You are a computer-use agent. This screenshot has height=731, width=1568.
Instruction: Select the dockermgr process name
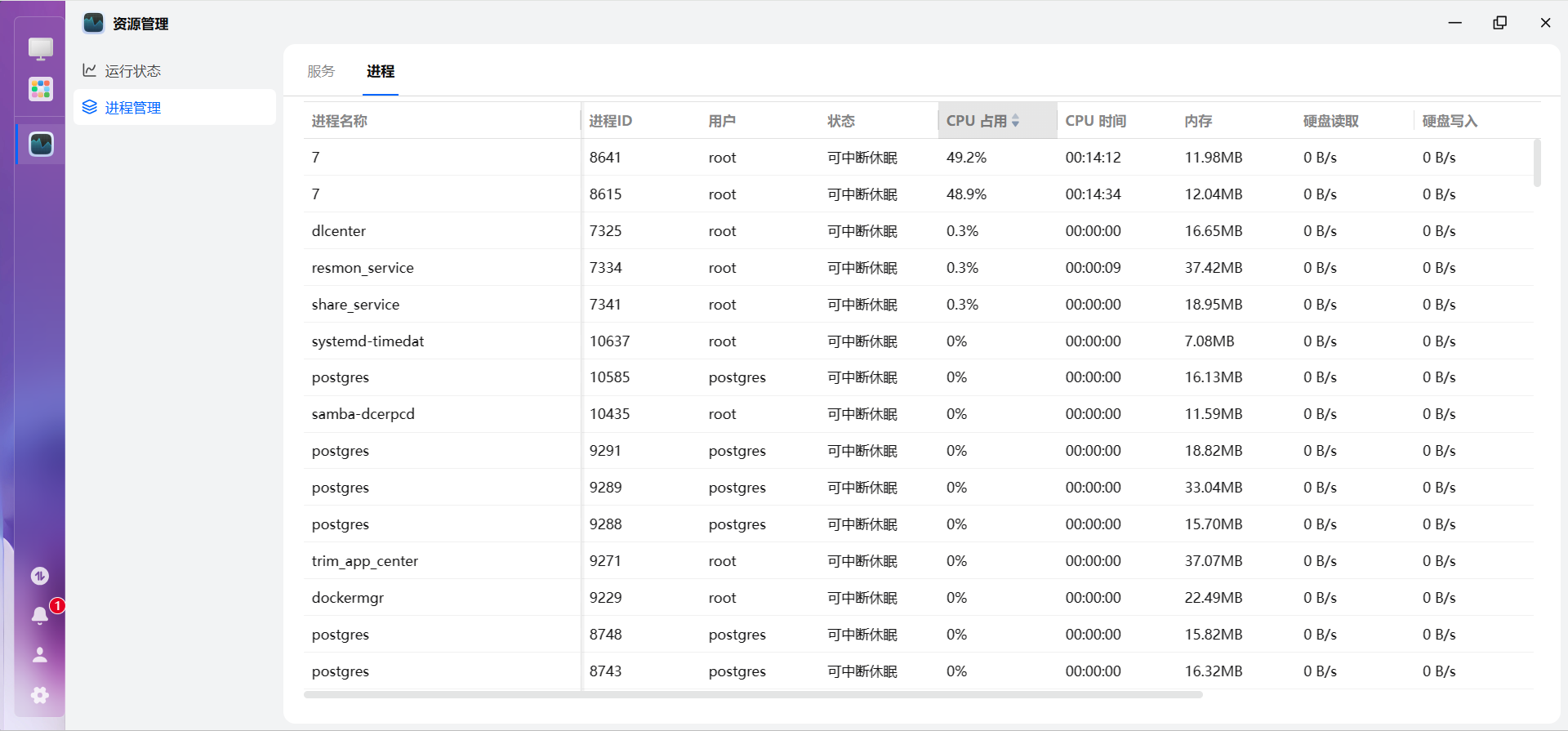[347, 598]
